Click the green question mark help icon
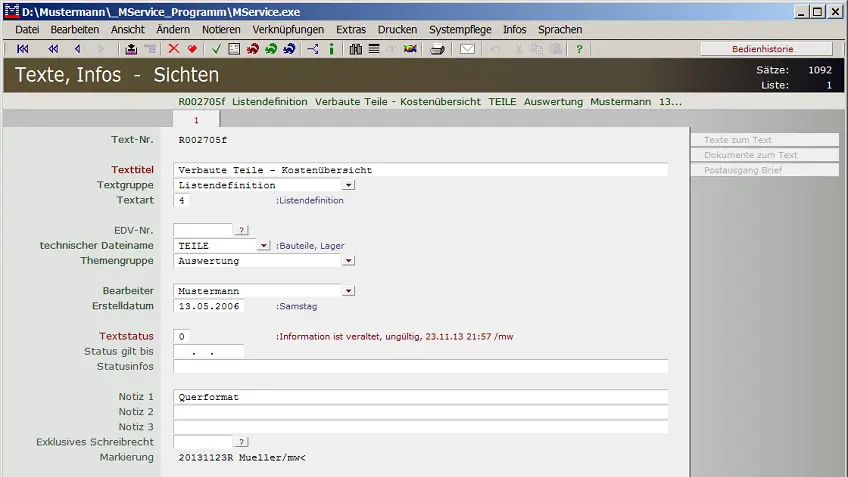The image size is (848, 477). [579, 49]
